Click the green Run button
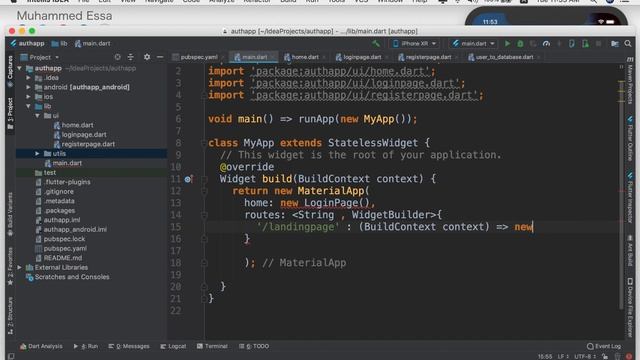Image resolution: width=640 pixels, height=360 pixels. (507, 43)
